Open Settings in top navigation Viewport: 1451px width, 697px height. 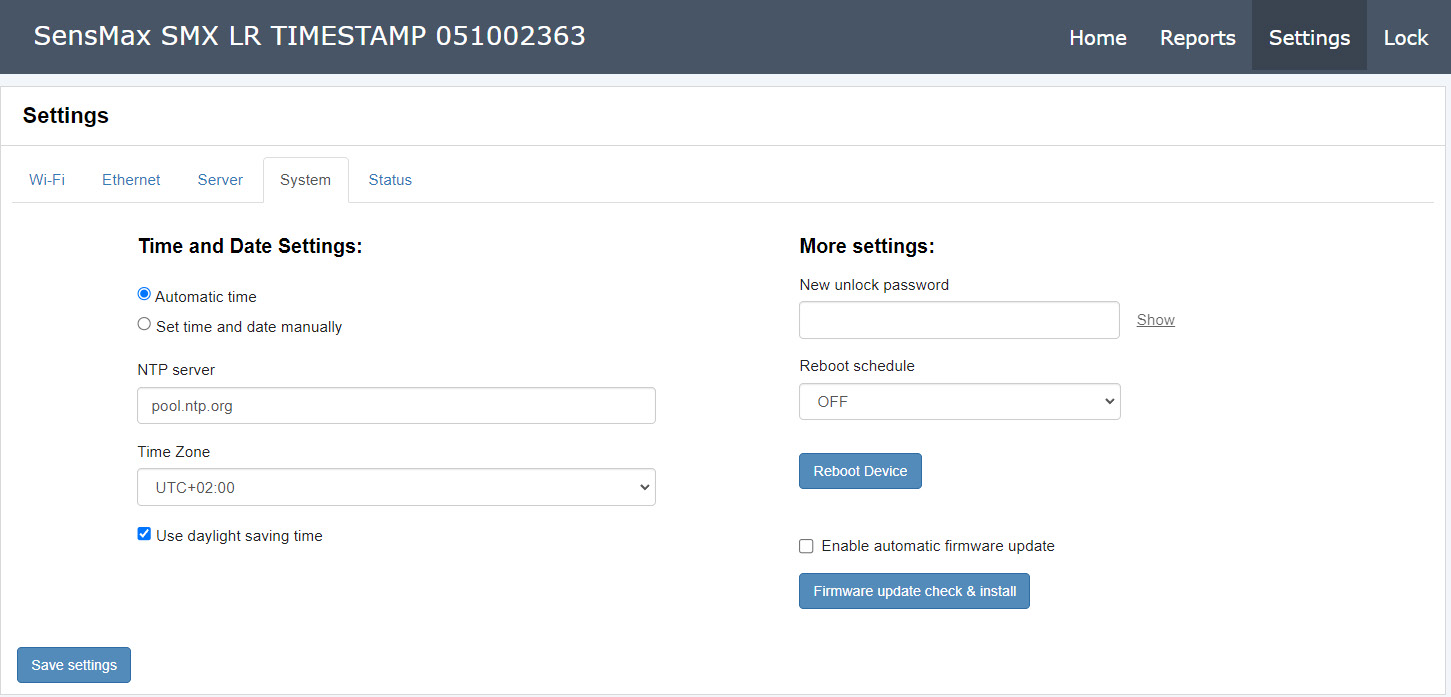tap(1309, 37)
